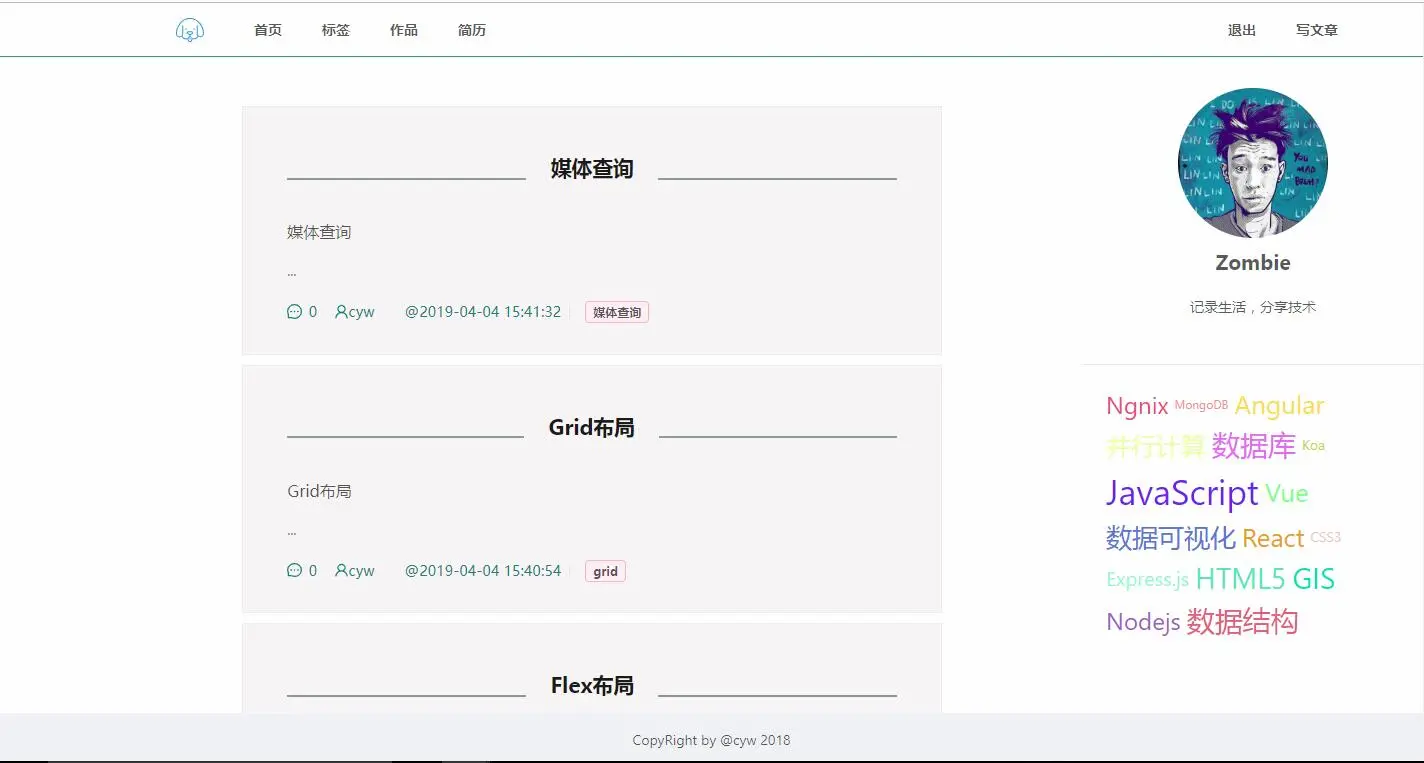Image resolution: width=1424 pixels, height=763 pixels.
Task: Click author user icon on 媒体查询 post
Action: point(341,312)
